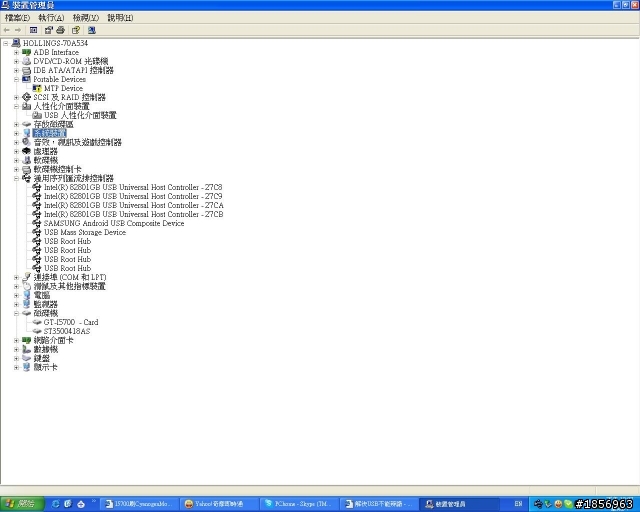
Task: Click the USB Mass Storage Device icon
Action: coord(37,232)
